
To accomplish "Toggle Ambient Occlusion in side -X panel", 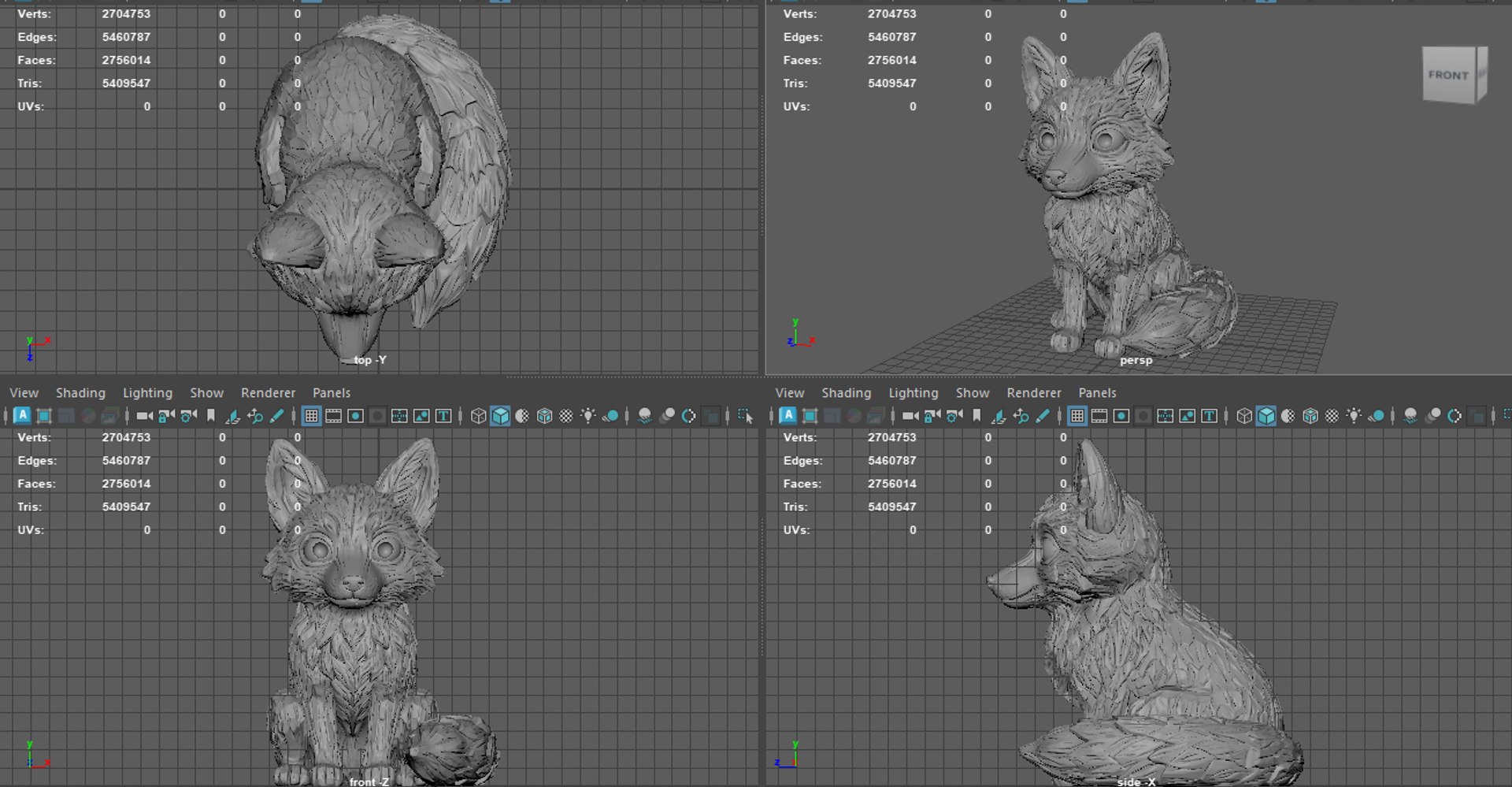I will (1410, 416).
